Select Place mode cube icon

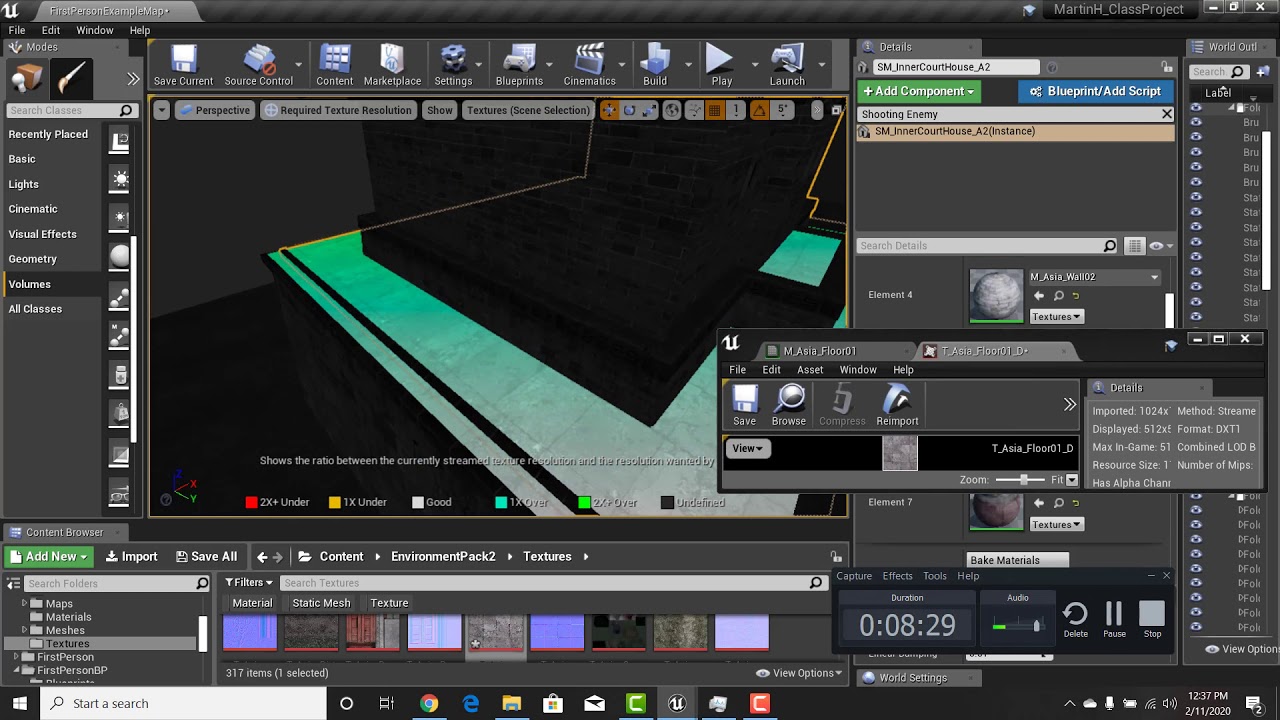click(x=28, y=79)
